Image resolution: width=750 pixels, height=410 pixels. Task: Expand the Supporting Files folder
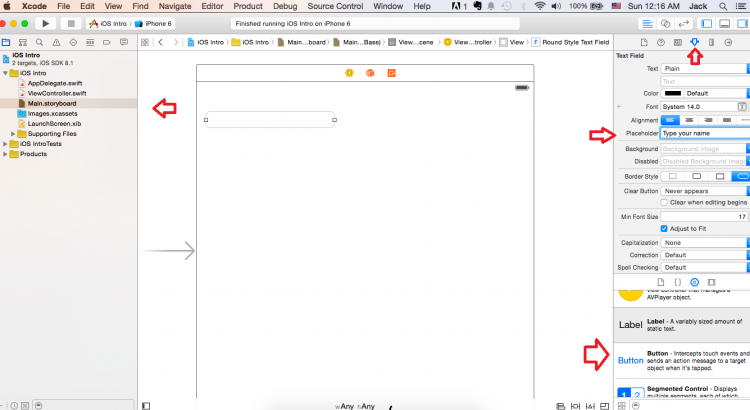[13, 134]
